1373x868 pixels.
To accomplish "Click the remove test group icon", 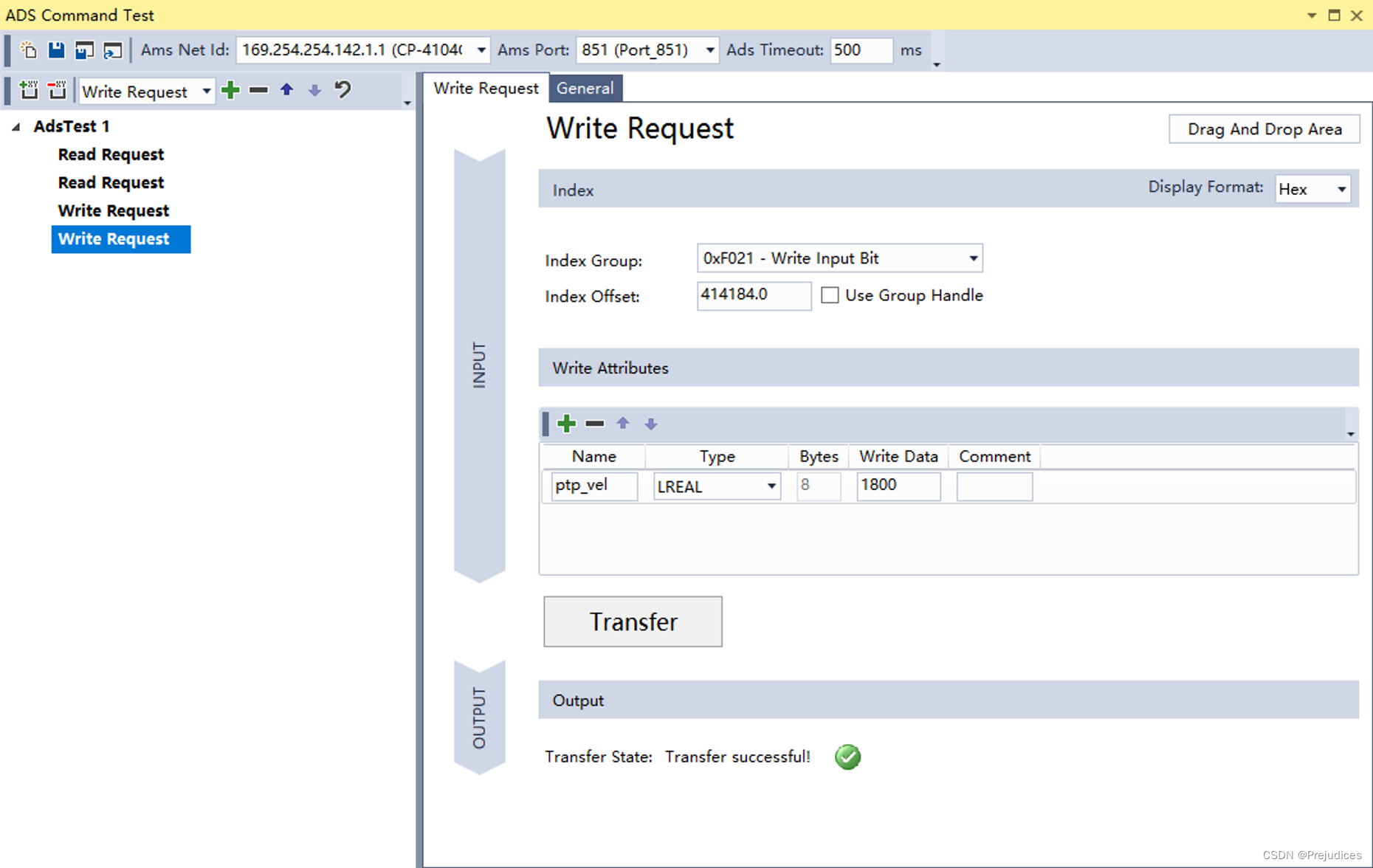I will pos(57,90).
